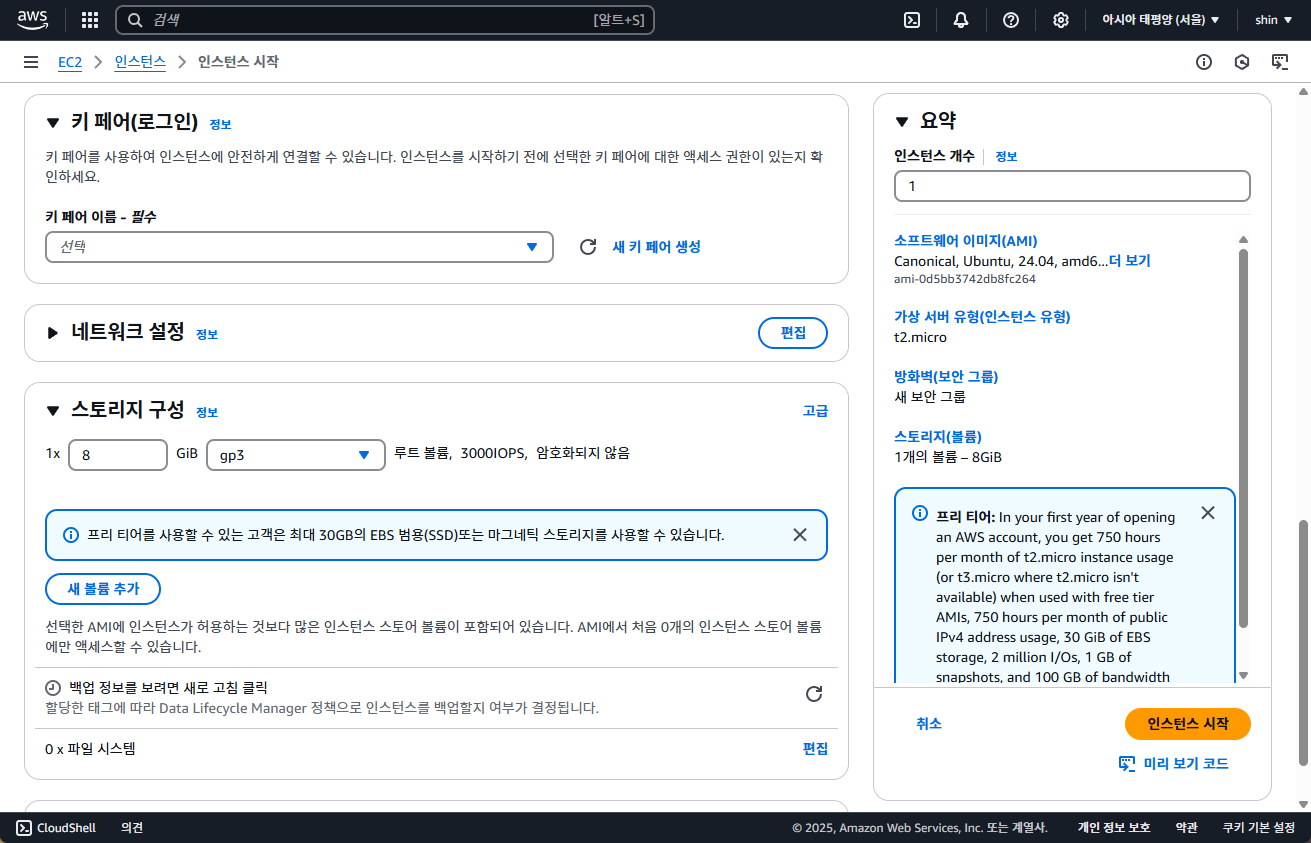Open the Asia Pacific (Seoul) region dropdown
Screen dimensions: 1311x843
[1160, 20]
